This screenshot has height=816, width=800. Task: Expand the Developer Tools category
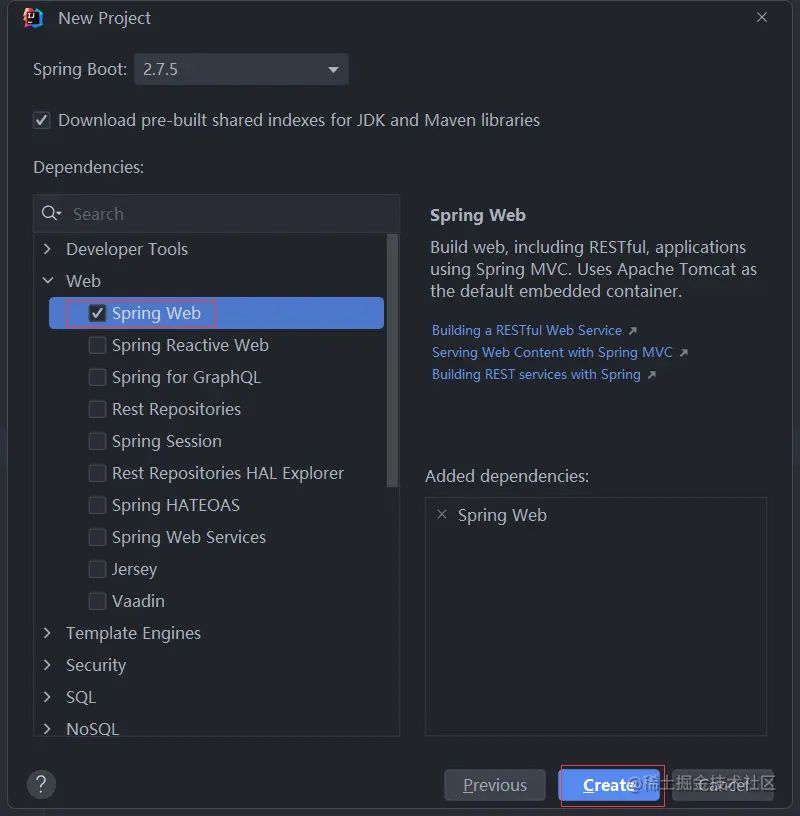tap(47, 249)
